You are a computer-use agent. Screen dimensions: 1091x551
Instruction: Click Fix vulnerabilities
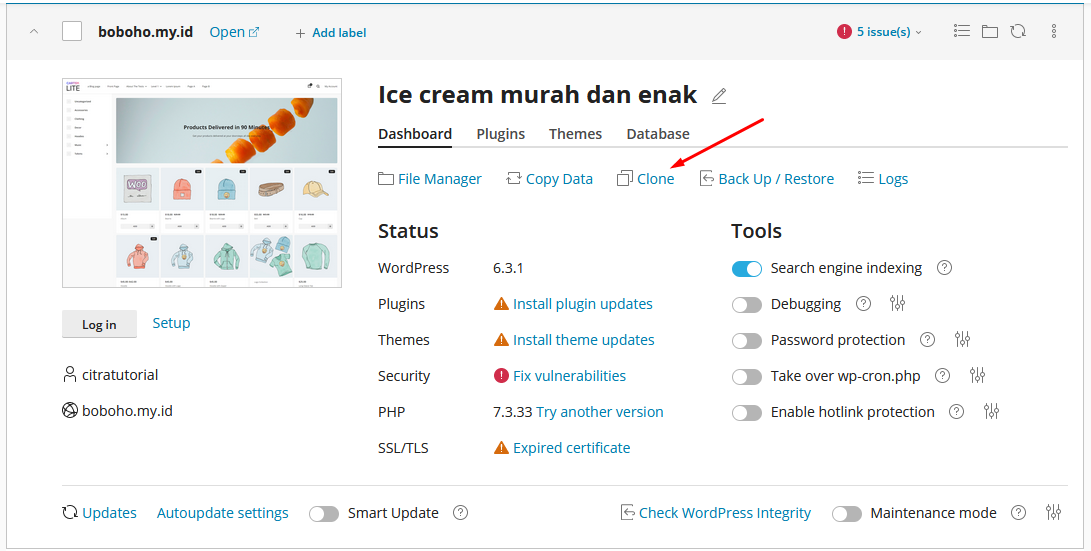[x=569, y=376]
